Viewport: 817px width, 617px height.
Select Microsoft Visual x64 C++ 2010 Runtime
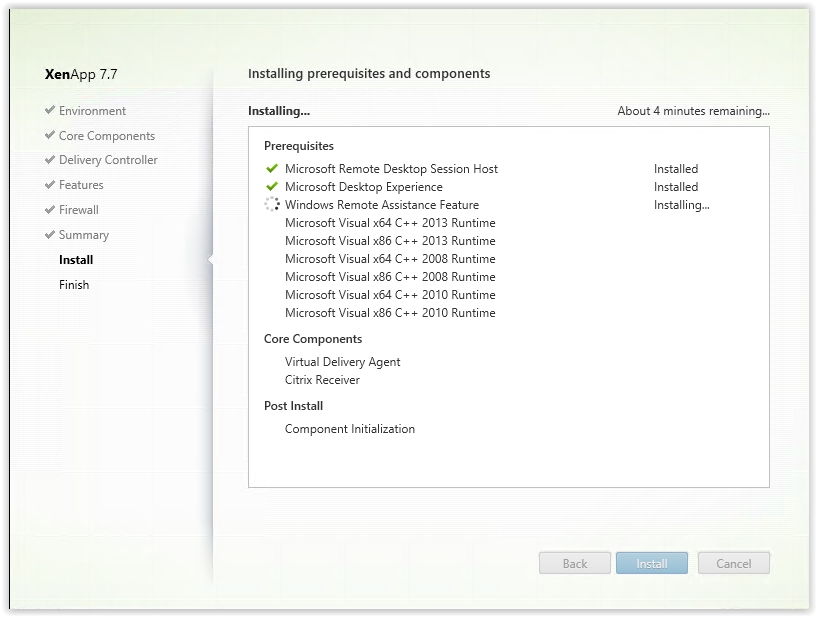pyautogui.click(x=390, y=295)
